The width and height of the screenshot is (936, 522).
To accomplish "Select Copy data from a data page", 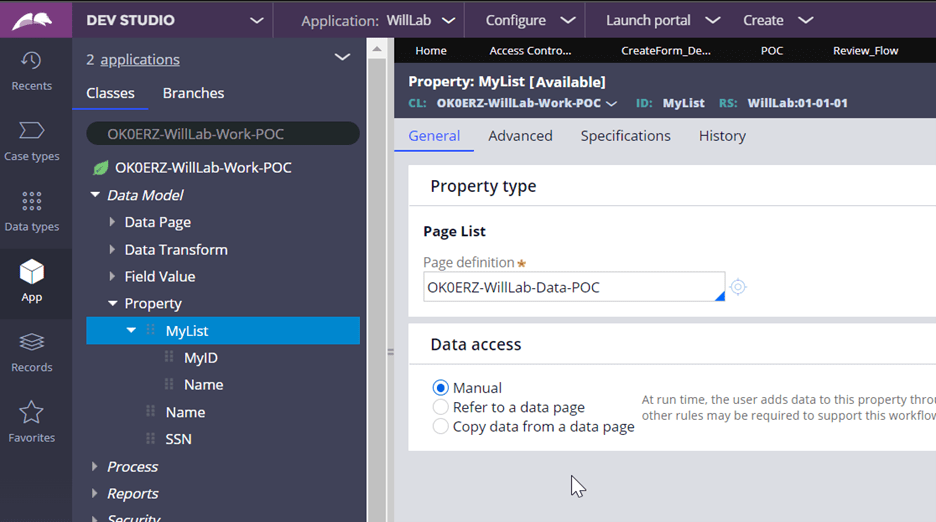I will (441, 426).
